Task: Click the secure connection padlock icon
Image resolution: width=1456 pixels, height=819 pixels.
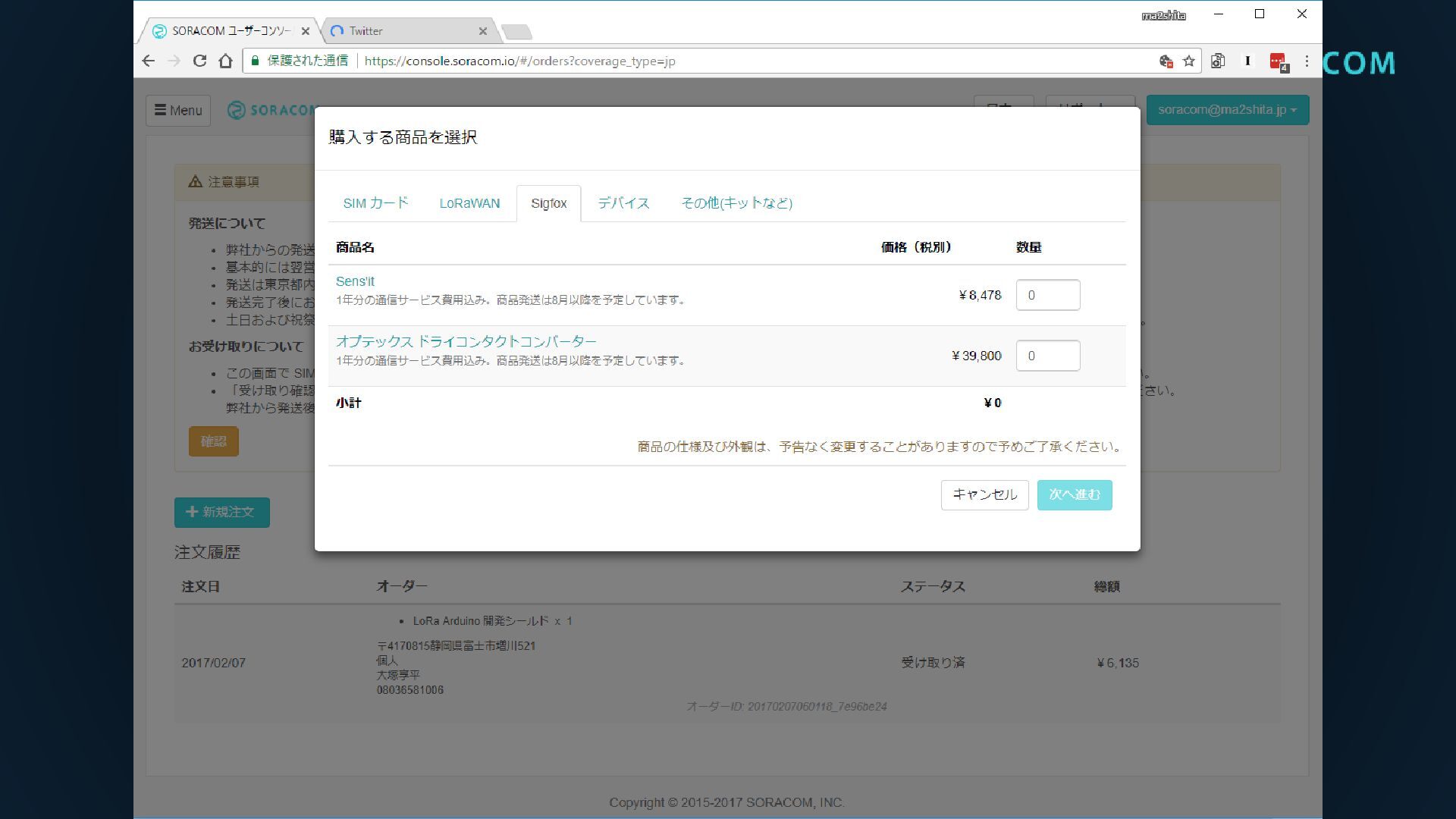Action: (x=256, y=61)
